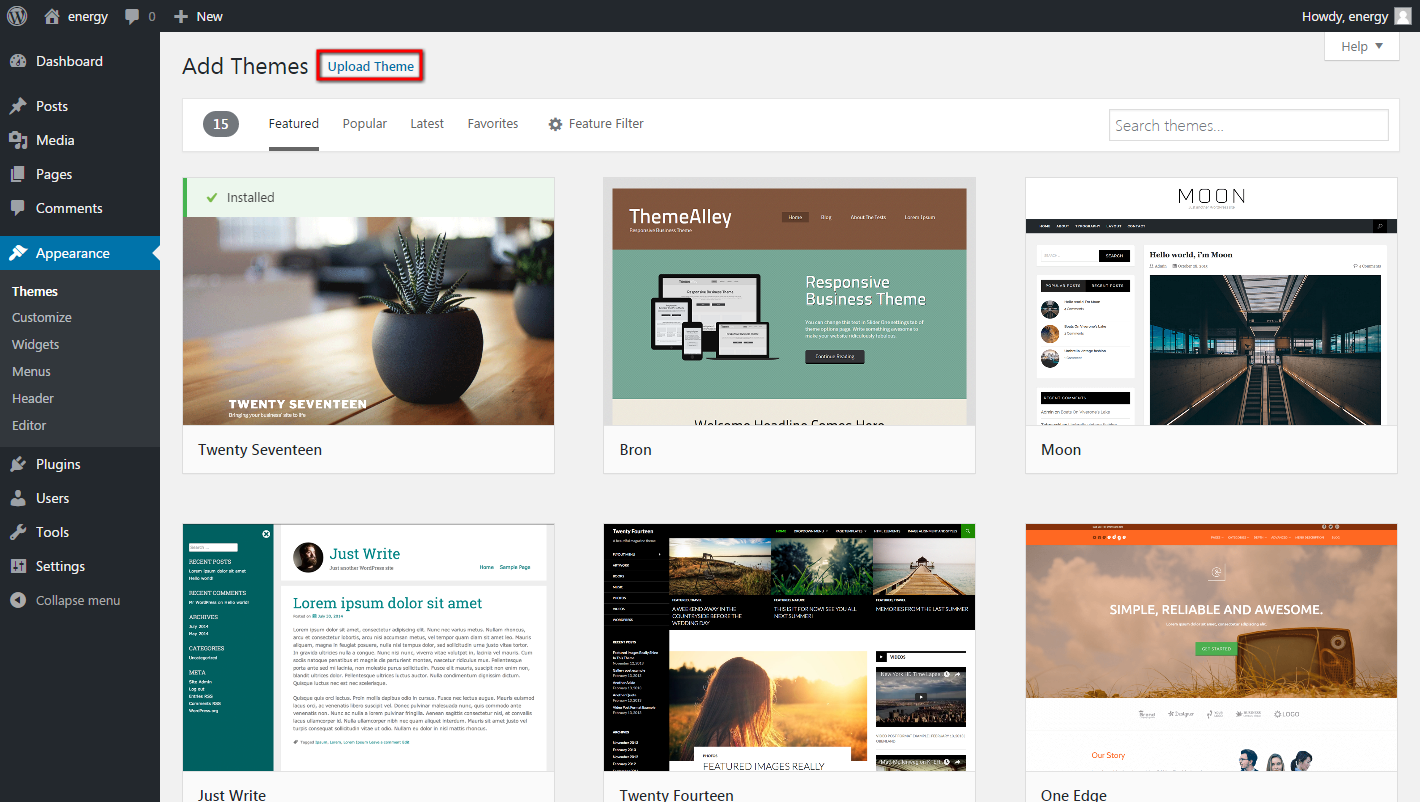The height and width of the screenshot is (802, 1420).
Task: Open the New content menu in admin bar
Action: (198, 16)
